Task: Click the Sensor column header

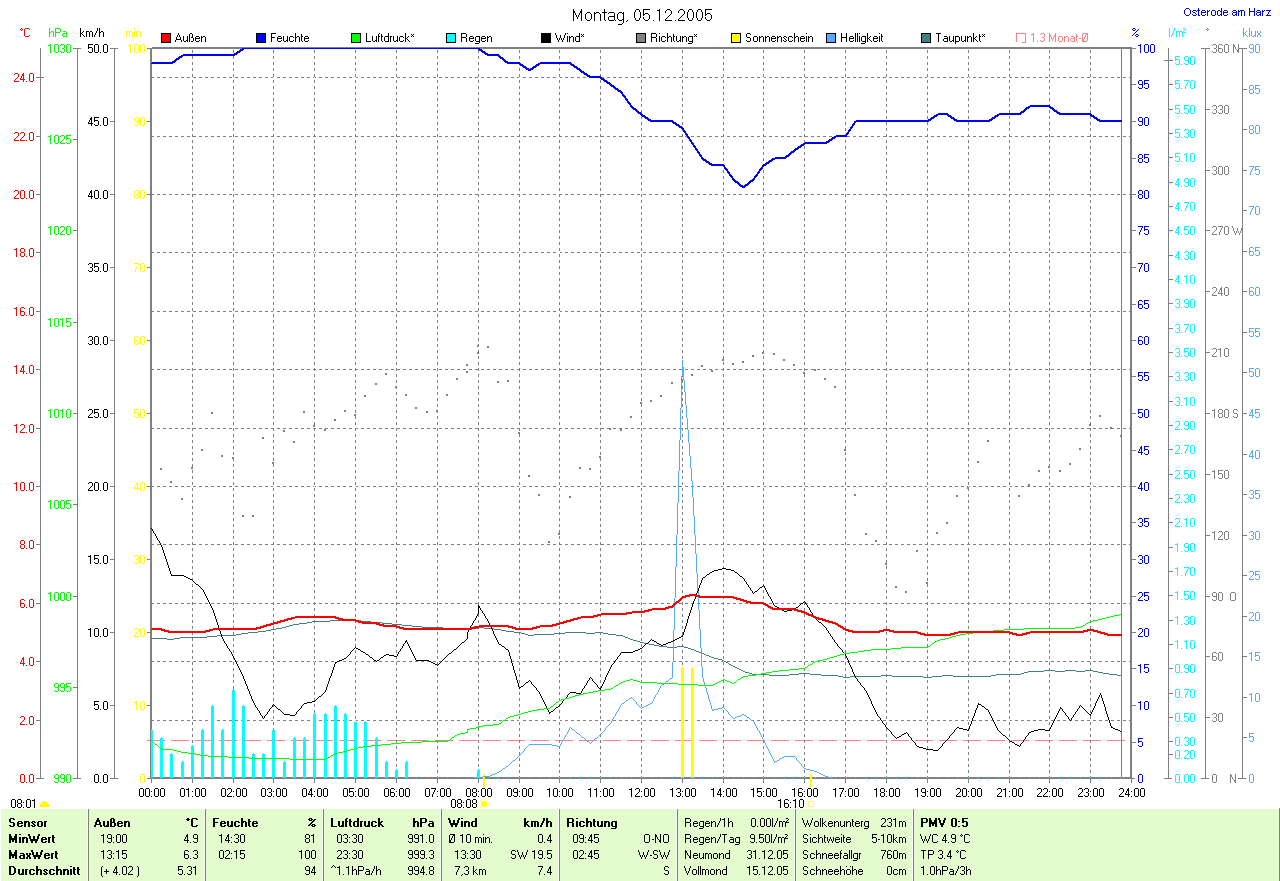Action: click(x=29, y=823)
